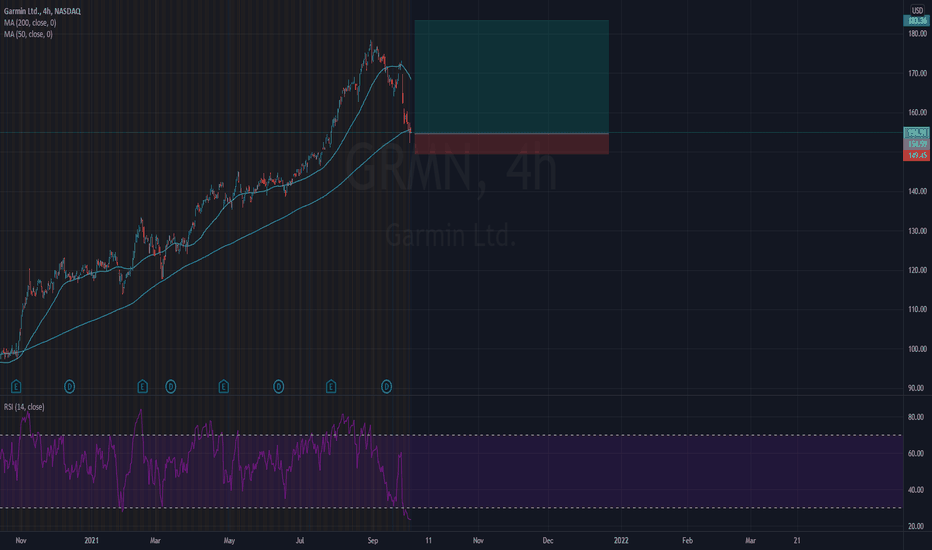The height and width of the screenshot is (550, 932).
Task: Click the 90.00 price axis label
Action: (x=917, y=388)
